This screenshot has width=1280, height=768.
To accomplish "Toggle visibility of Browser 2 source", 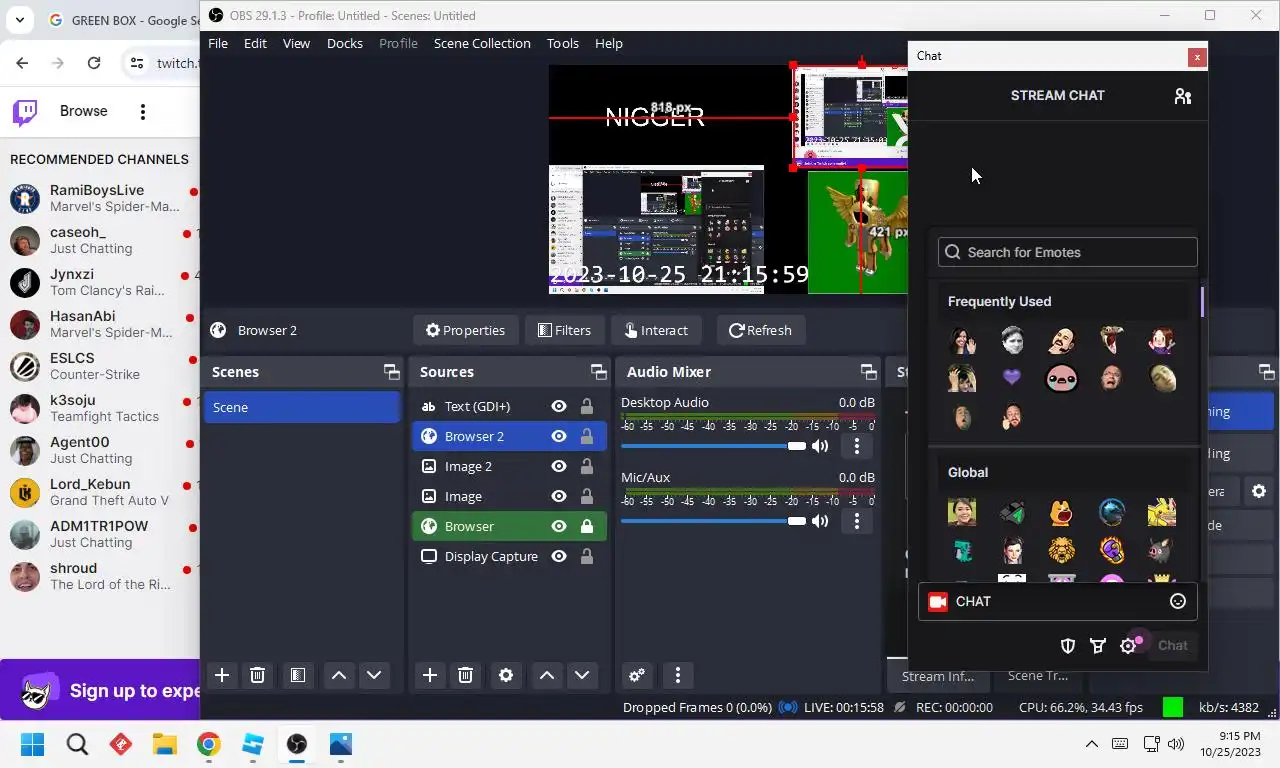I will 559,436.
